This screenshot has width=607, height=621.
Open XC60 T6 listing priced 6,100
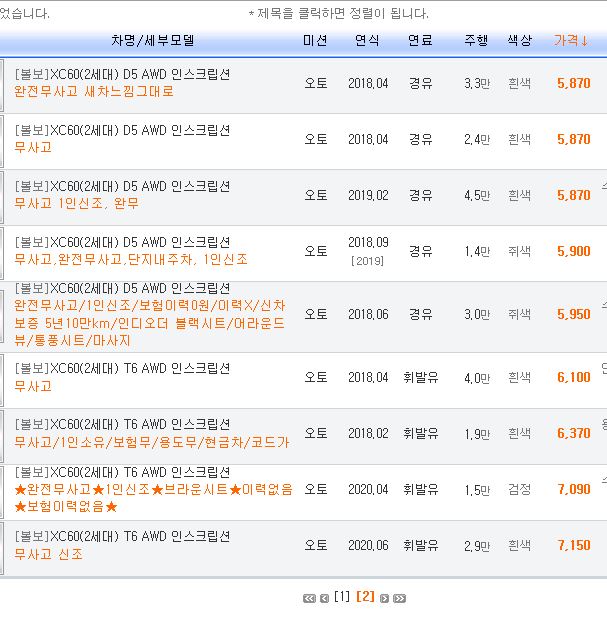pyautogui.click(x=122, y=368)
